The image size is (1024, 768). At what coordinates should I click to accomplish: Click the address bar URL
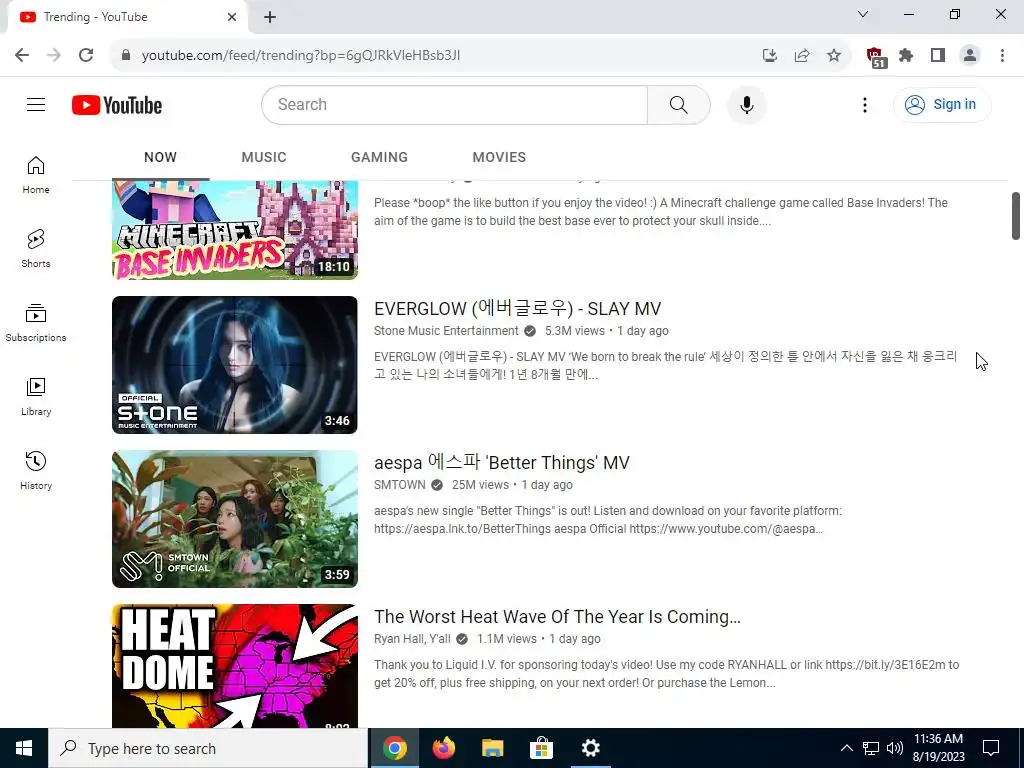301,56
